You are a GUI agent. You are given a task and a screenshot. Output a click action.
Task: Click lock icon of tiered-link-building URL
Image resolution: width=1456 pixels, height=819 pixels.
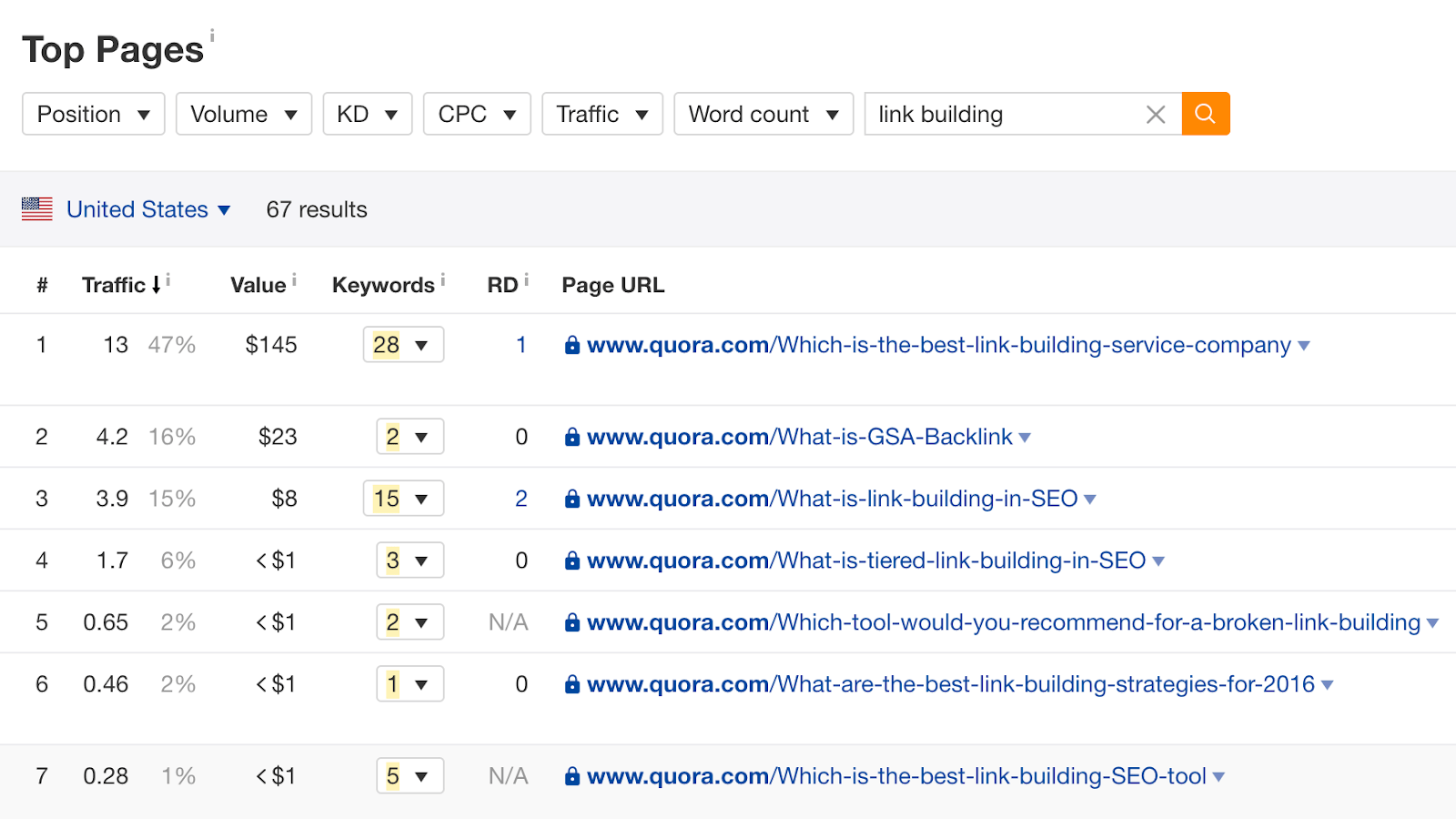pyautogui.click(x=572, y=561)
